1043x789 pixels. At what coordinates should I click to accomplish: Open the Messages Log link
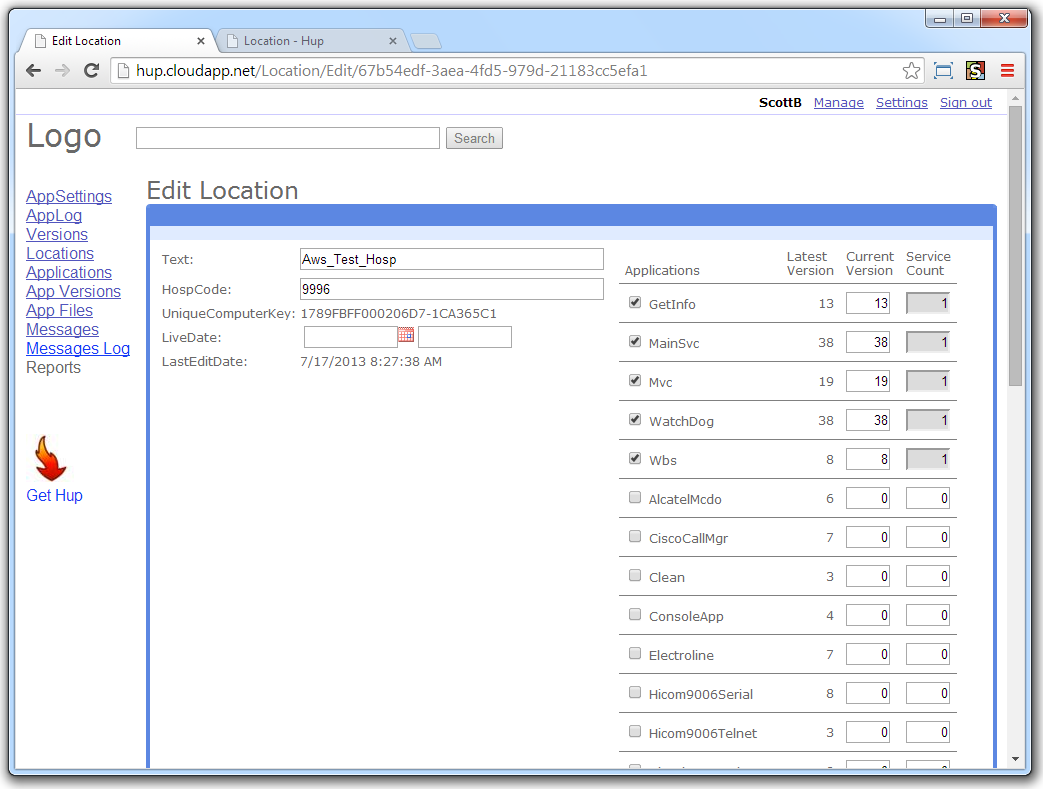(x=78, y=348)
